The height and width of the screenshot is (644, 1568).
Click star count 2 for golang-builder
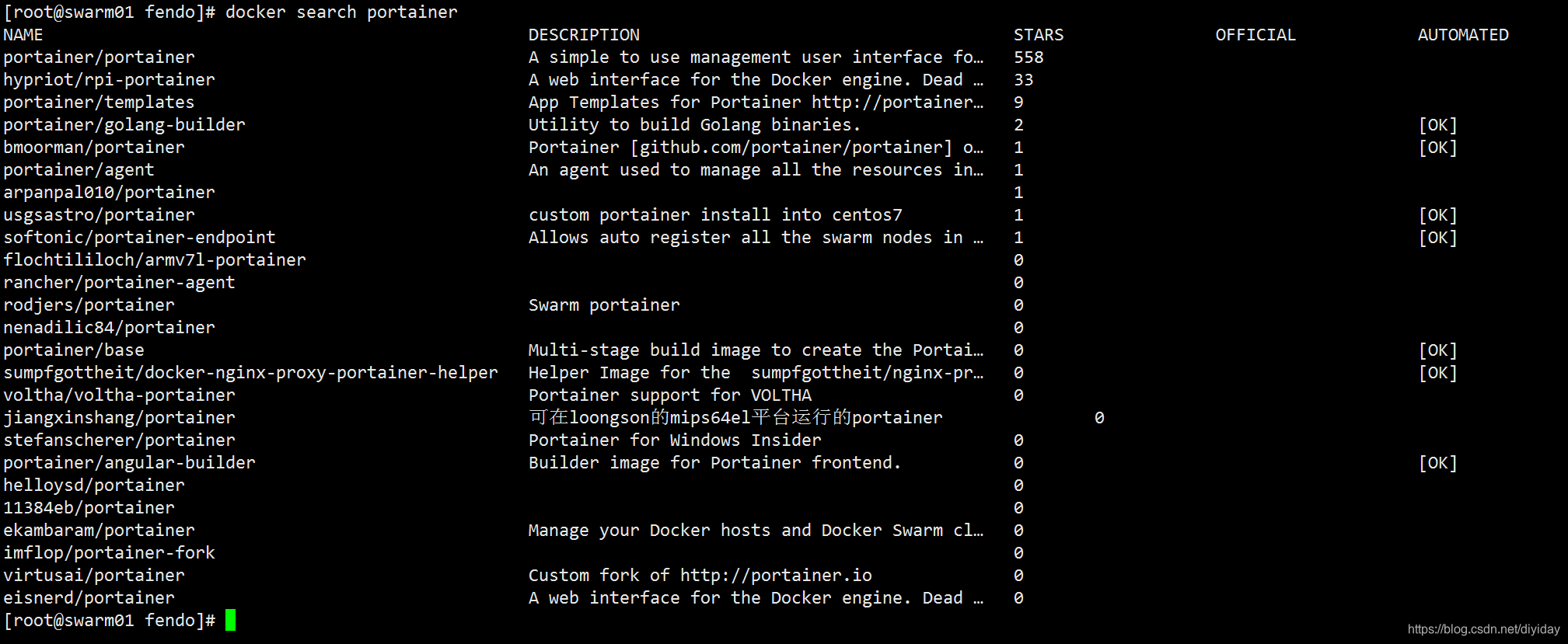pyautogui.click(x=1018, y=125)
